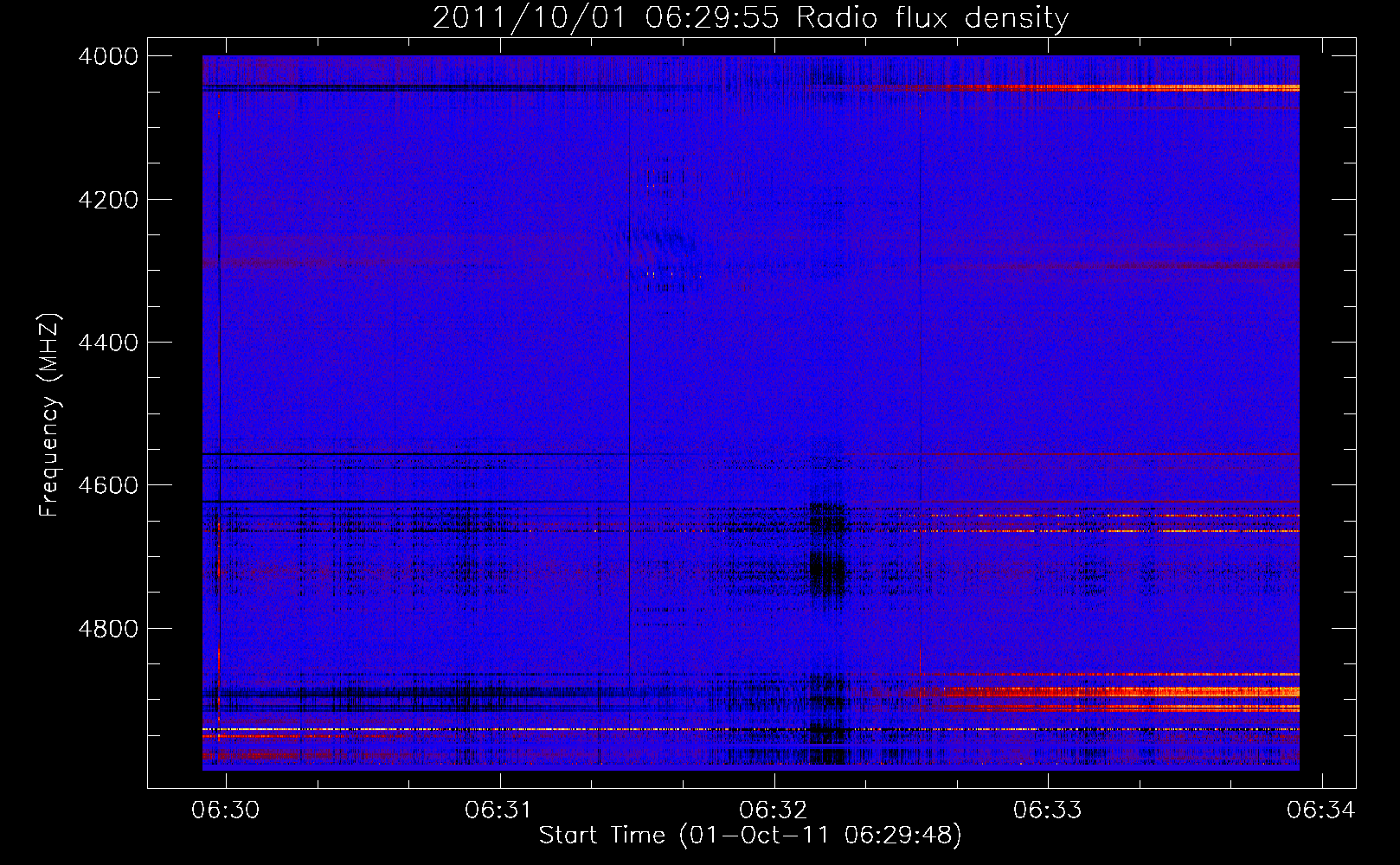Click the 'Frequency (MHZ)' axis title
Screen dimensions: 1400x865
[x=50, y=415]
